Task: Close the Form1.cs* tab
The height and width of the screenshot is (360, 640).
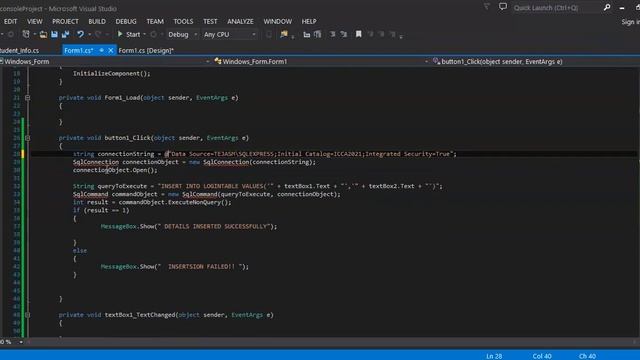Action: [x=111, y=51]
